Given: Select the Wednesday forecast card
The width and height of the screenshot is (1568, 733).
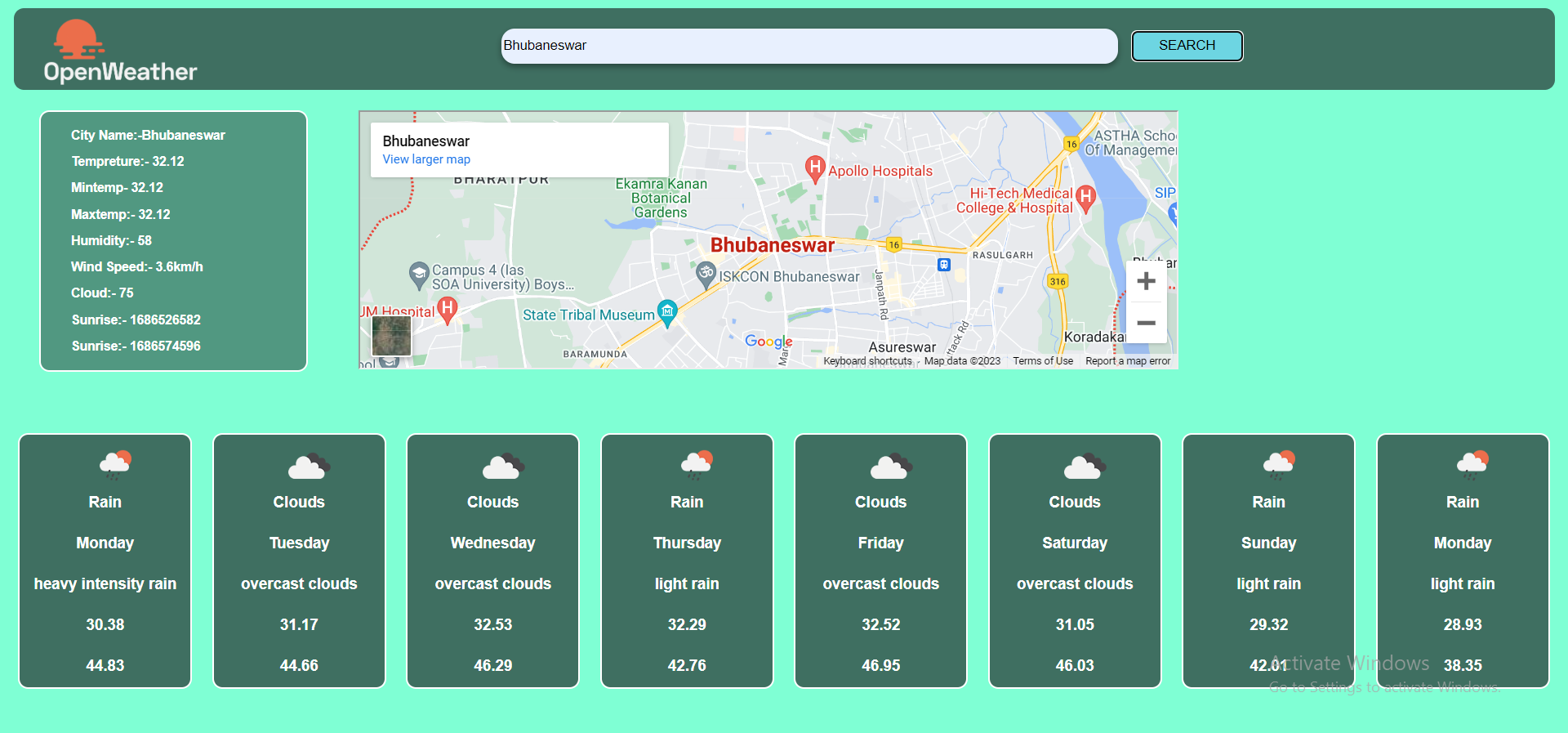Looking at the screenshot, I should 492,561.
